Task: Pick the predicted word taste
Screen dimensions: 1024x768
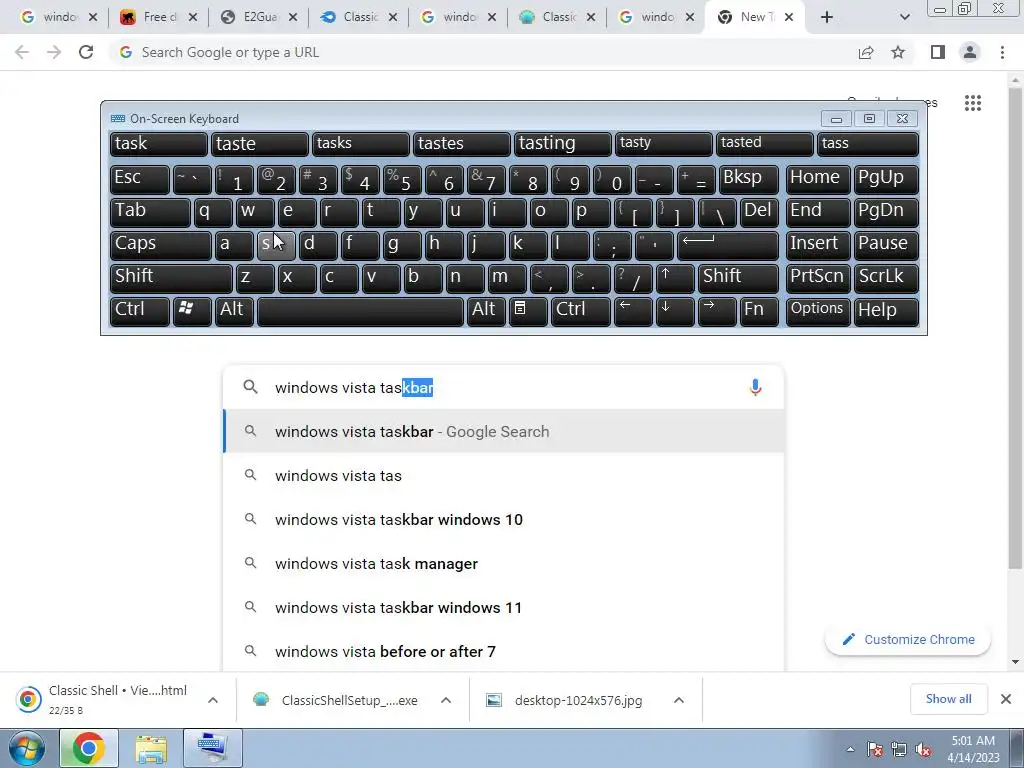Action: 259,144
